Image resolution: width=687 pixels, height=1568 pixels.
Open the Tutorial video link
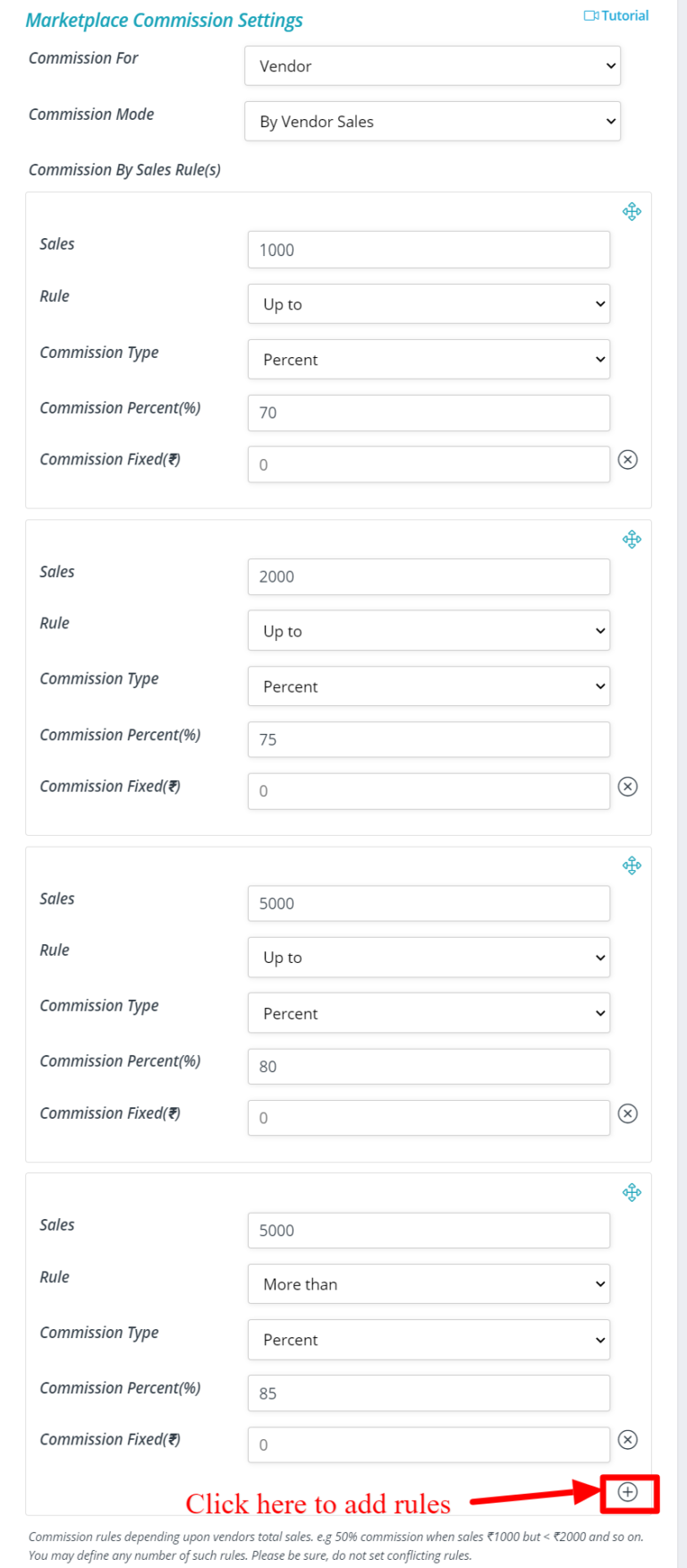(616, 16)
